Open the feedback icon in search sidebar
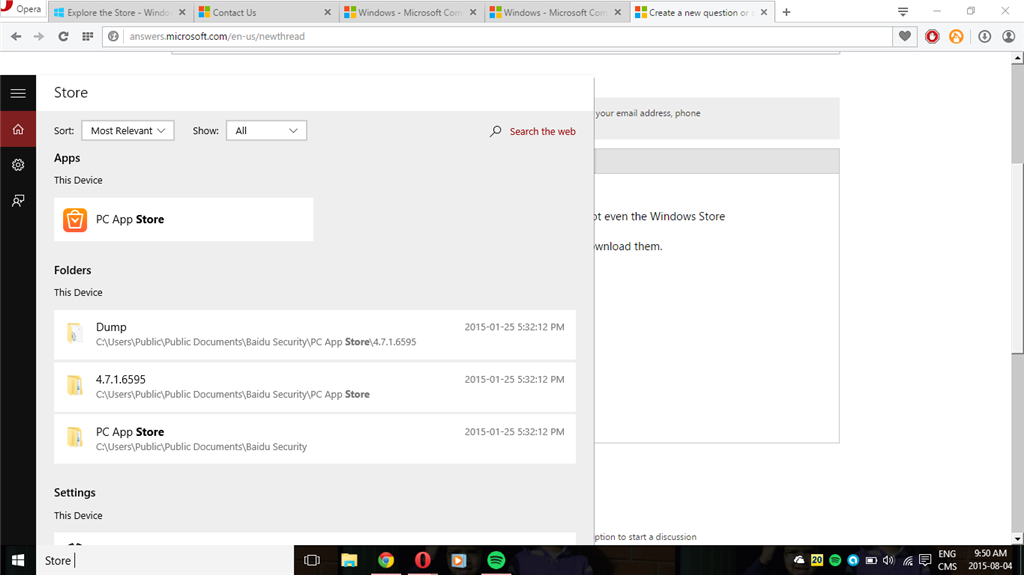This screenshot has width=1024, height=575. pos(18,201)
